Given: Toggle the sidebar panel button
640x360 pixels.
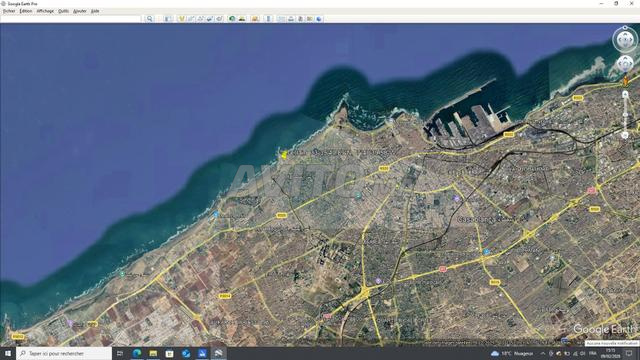Looking at the screenshot, I should point(167,19).
